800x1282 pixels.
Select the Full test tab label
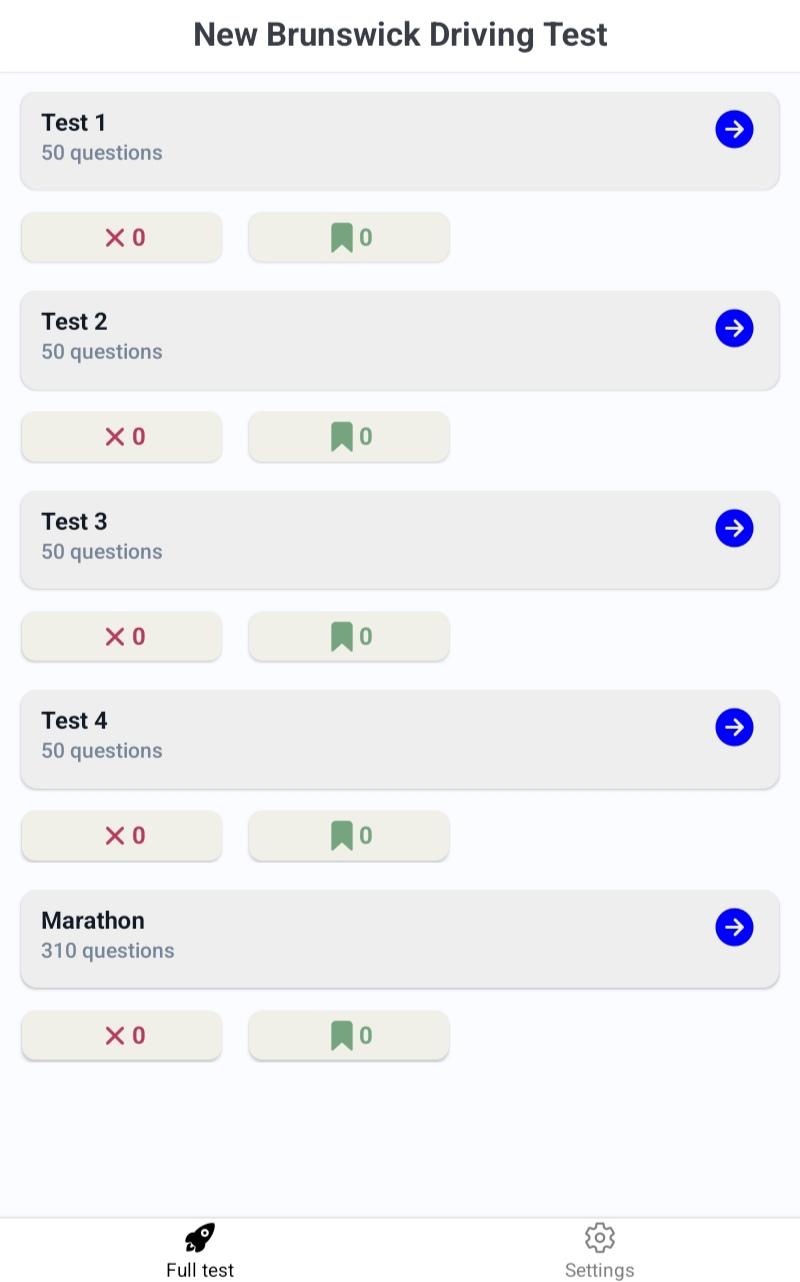[200, 1270]
